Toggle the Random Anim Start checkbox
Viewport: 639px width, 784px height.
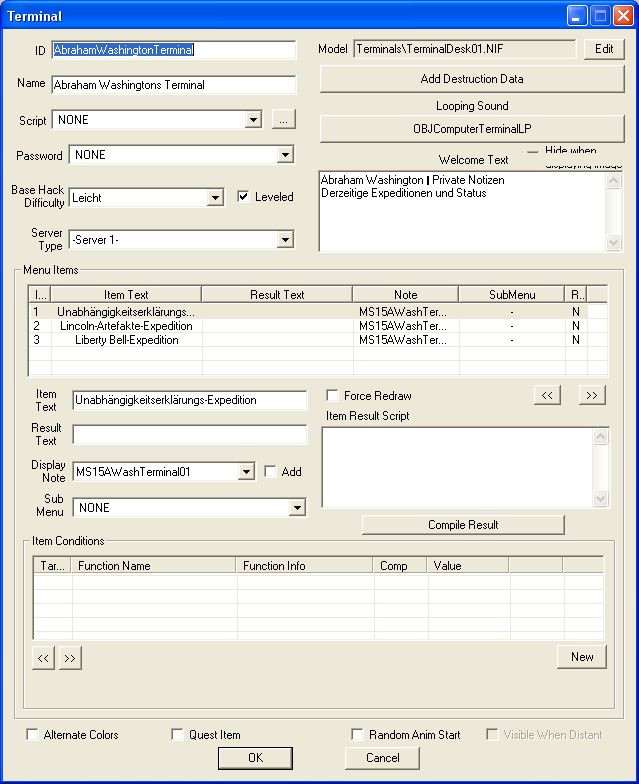[x=357, y=734]
